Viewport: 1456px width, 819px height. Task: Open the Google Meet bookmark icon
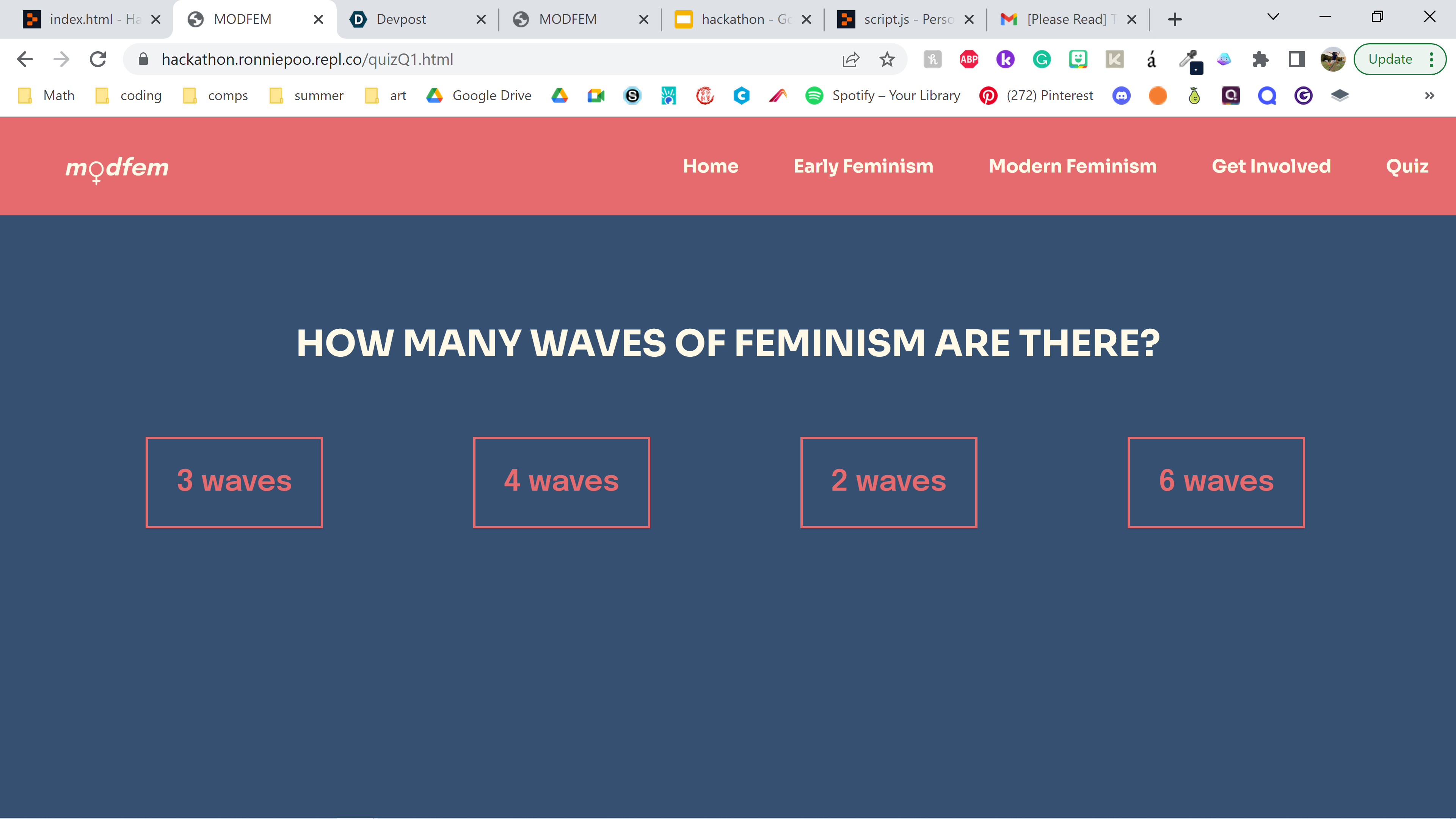[x=596, y=96]
